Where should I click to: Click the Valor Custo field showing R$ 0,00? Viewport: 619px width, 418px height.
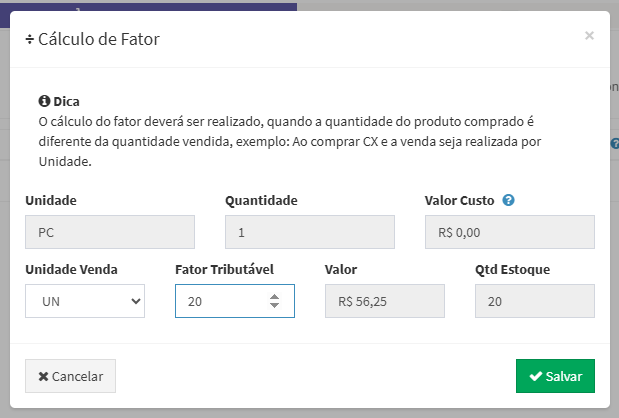510,233
